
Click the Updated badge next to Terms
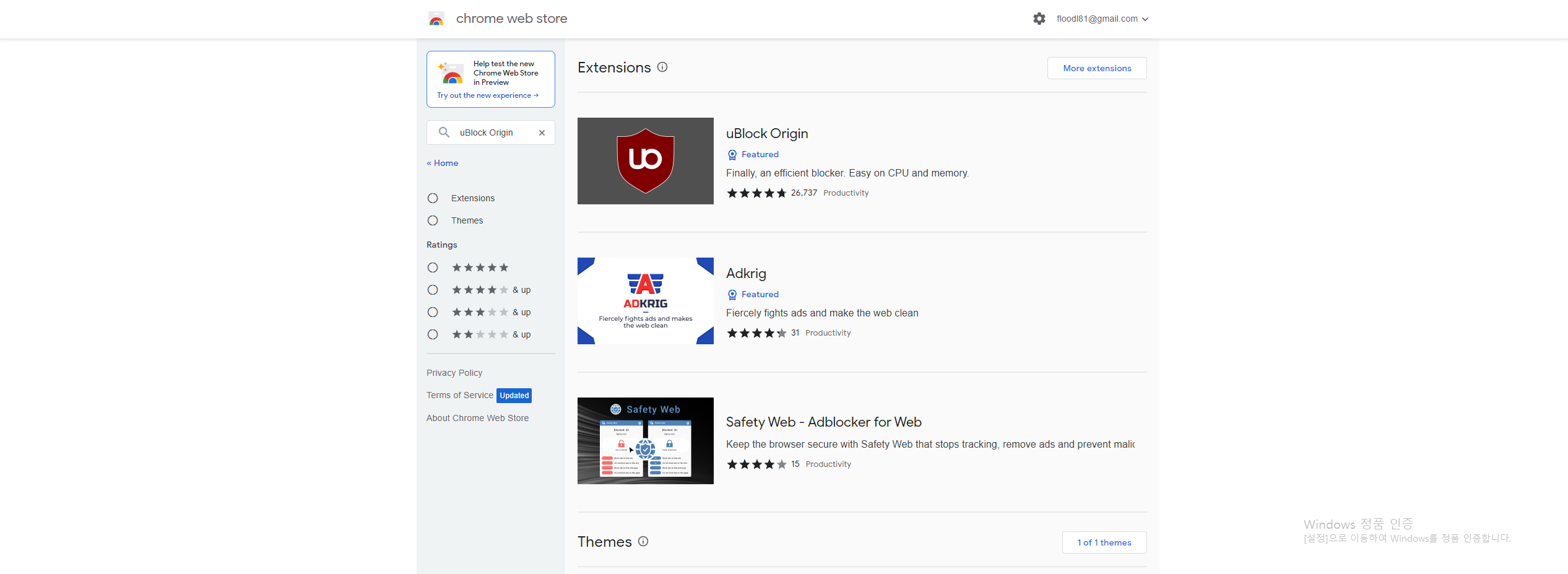pos(514,396)
